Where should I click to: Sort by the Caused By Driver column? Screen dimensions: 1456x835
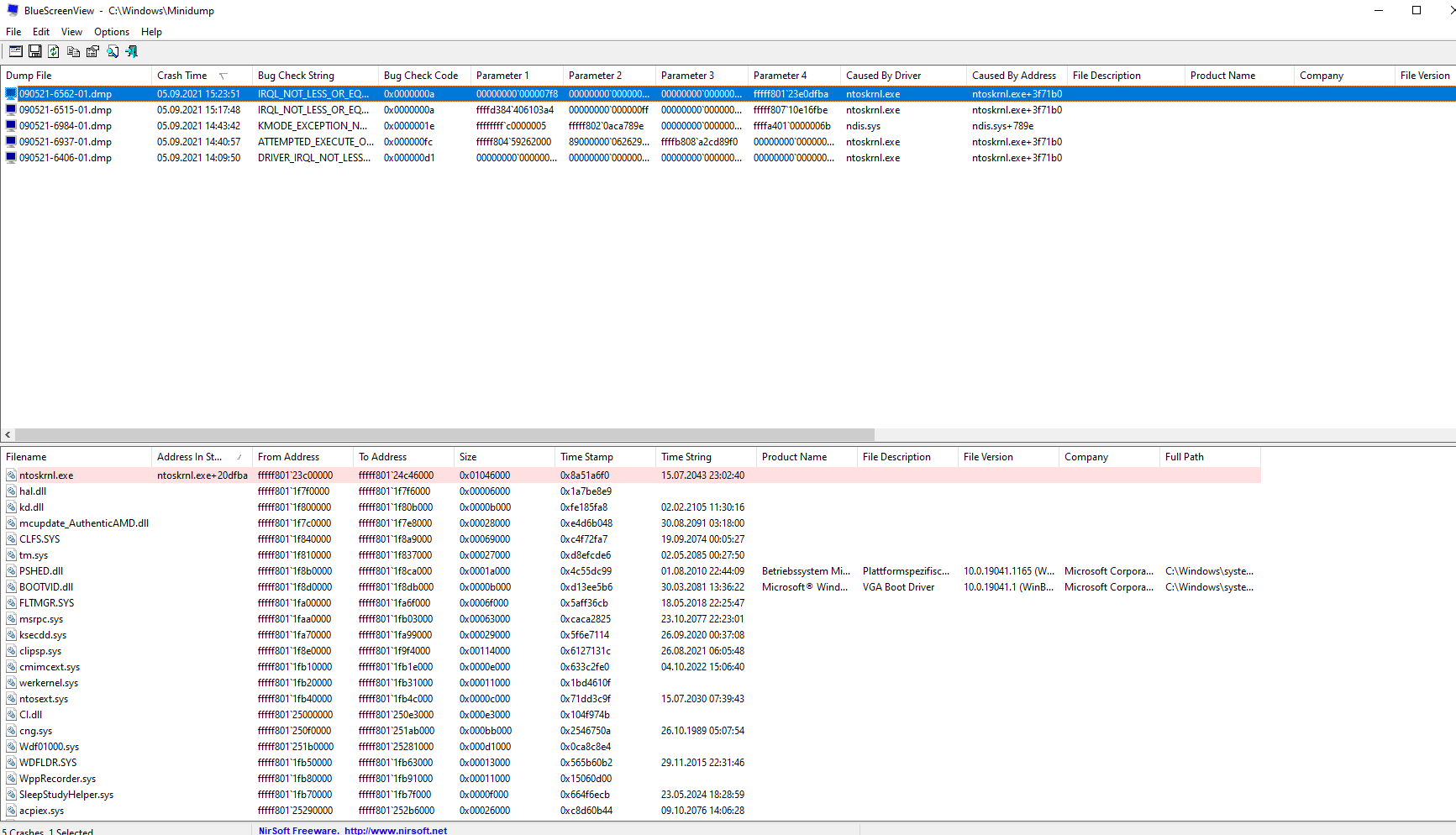tap(903, 76)
